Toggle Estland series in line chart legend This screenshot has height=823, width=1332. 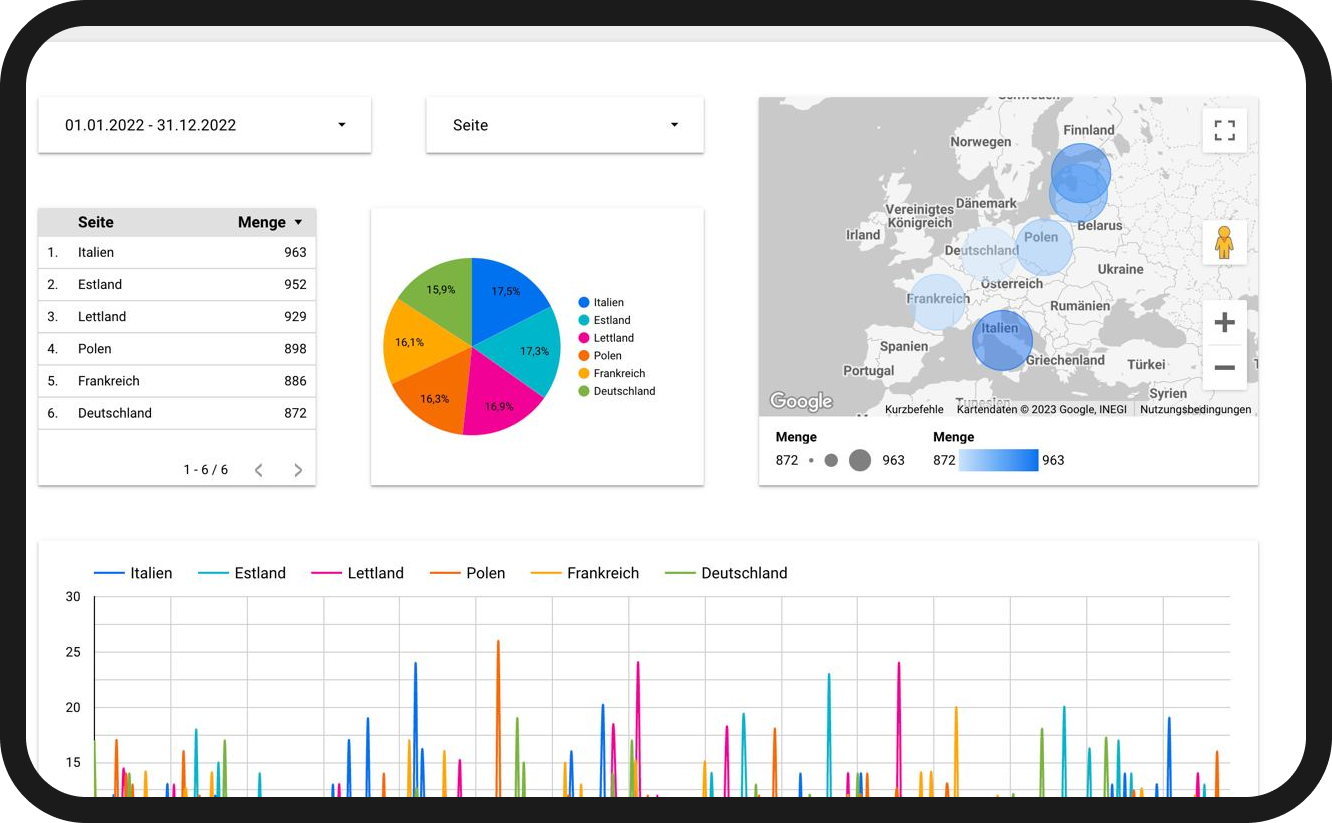click(x=242, y=573)
